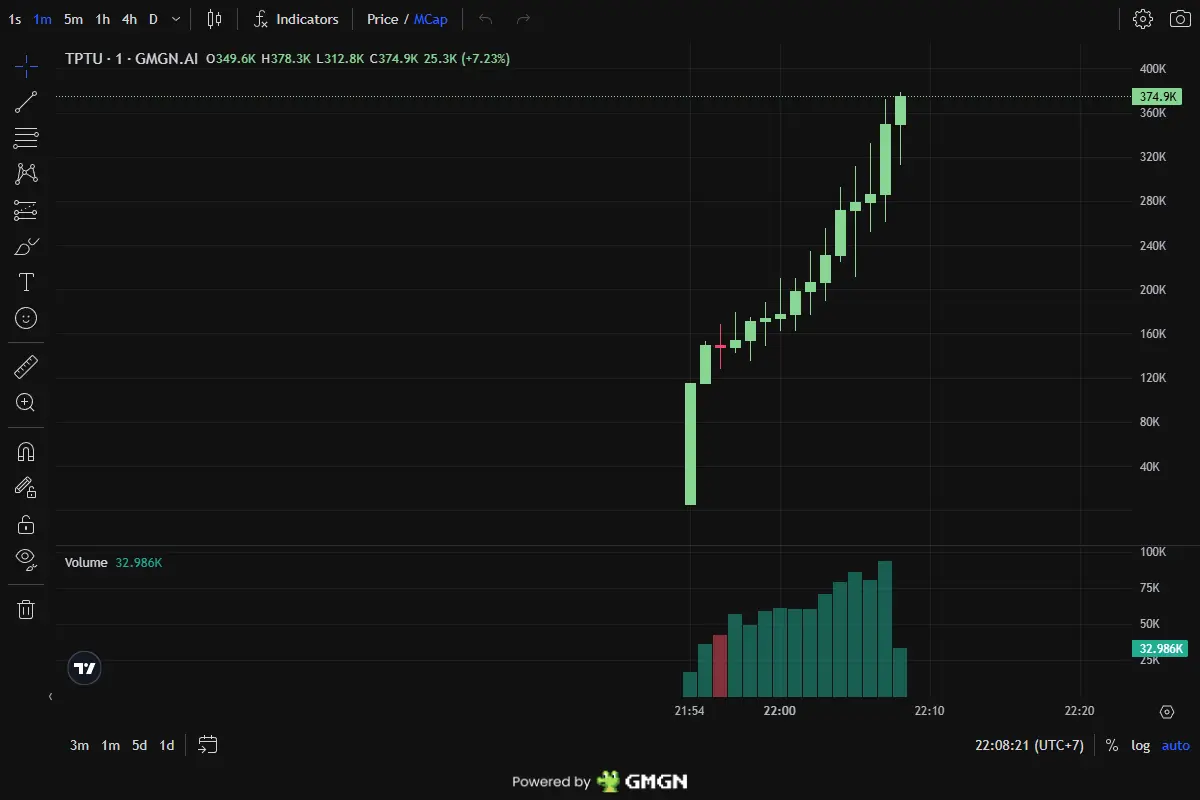Toggle lock all drawing tools
1200x800 pixels.
coord(26,524)
